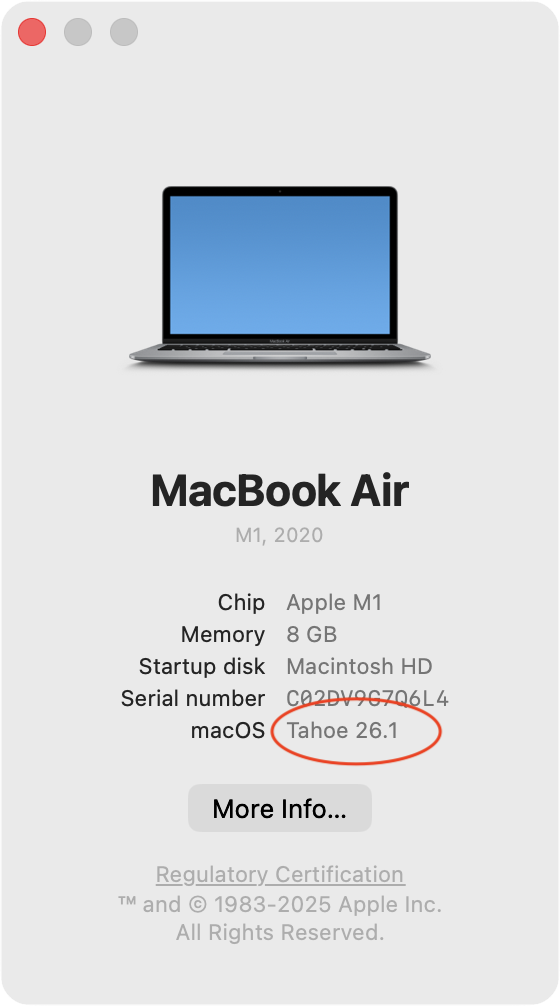This screenshot has width=560, height=1006.
Task: Click the circled Tahoe 26.1 version text
Action: tap(343, 731)
